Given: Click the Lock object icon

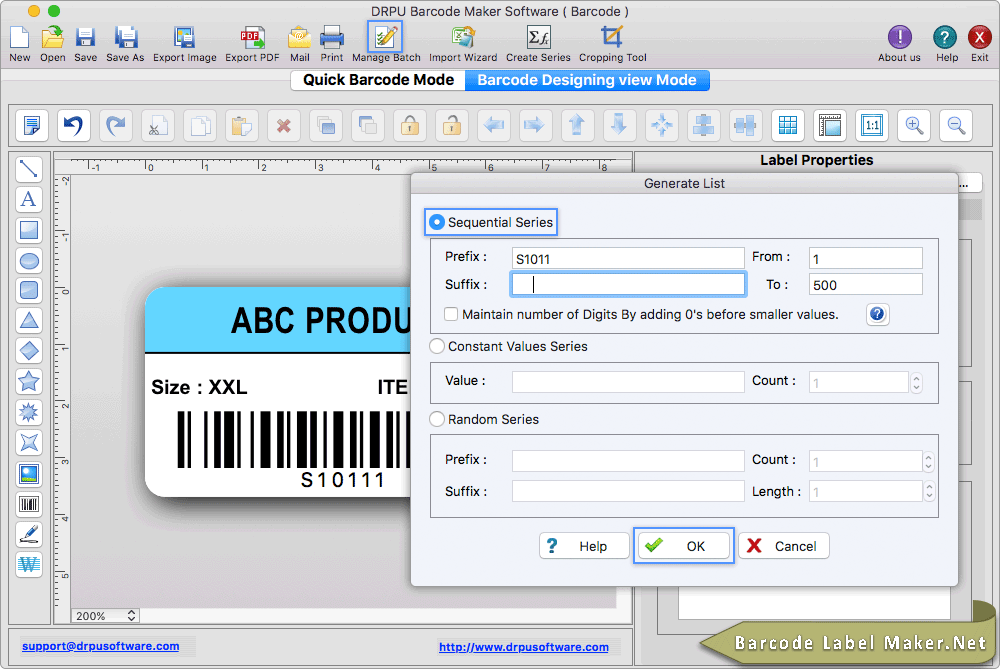Looking at the screenshot, I should 409,125.
